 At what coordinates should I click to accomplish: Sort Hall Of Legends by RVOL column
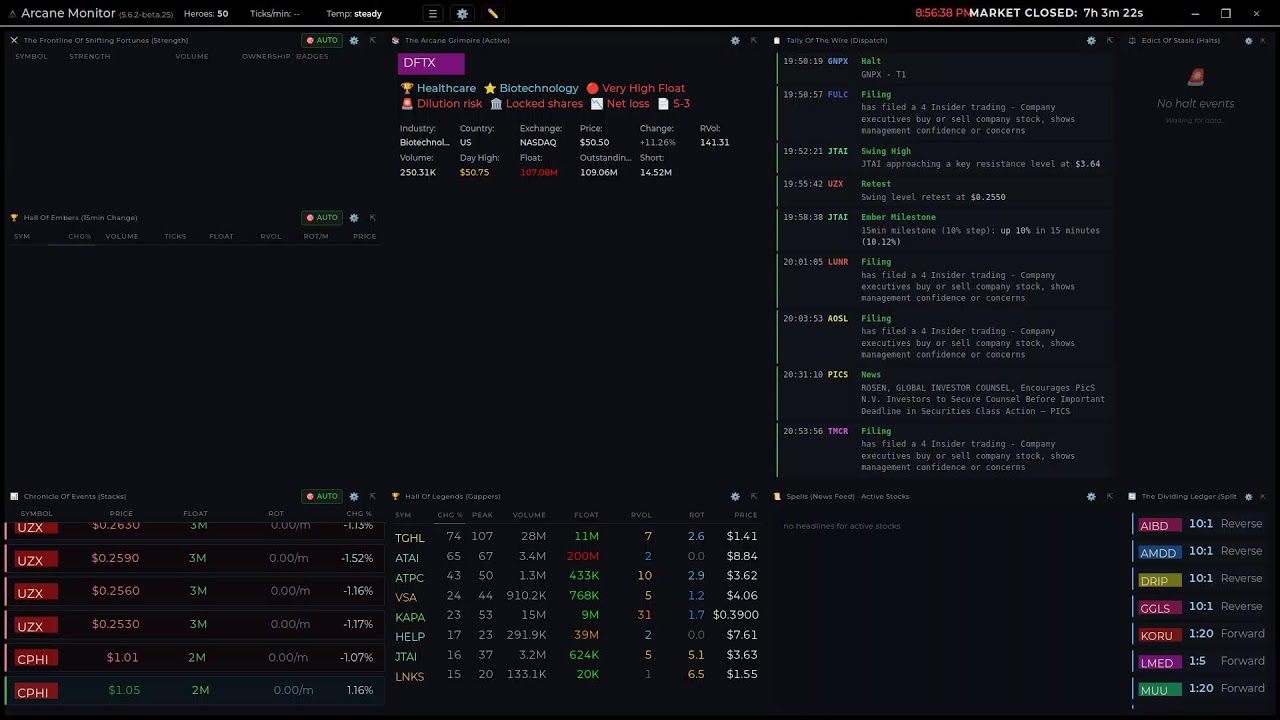(641, 515)
